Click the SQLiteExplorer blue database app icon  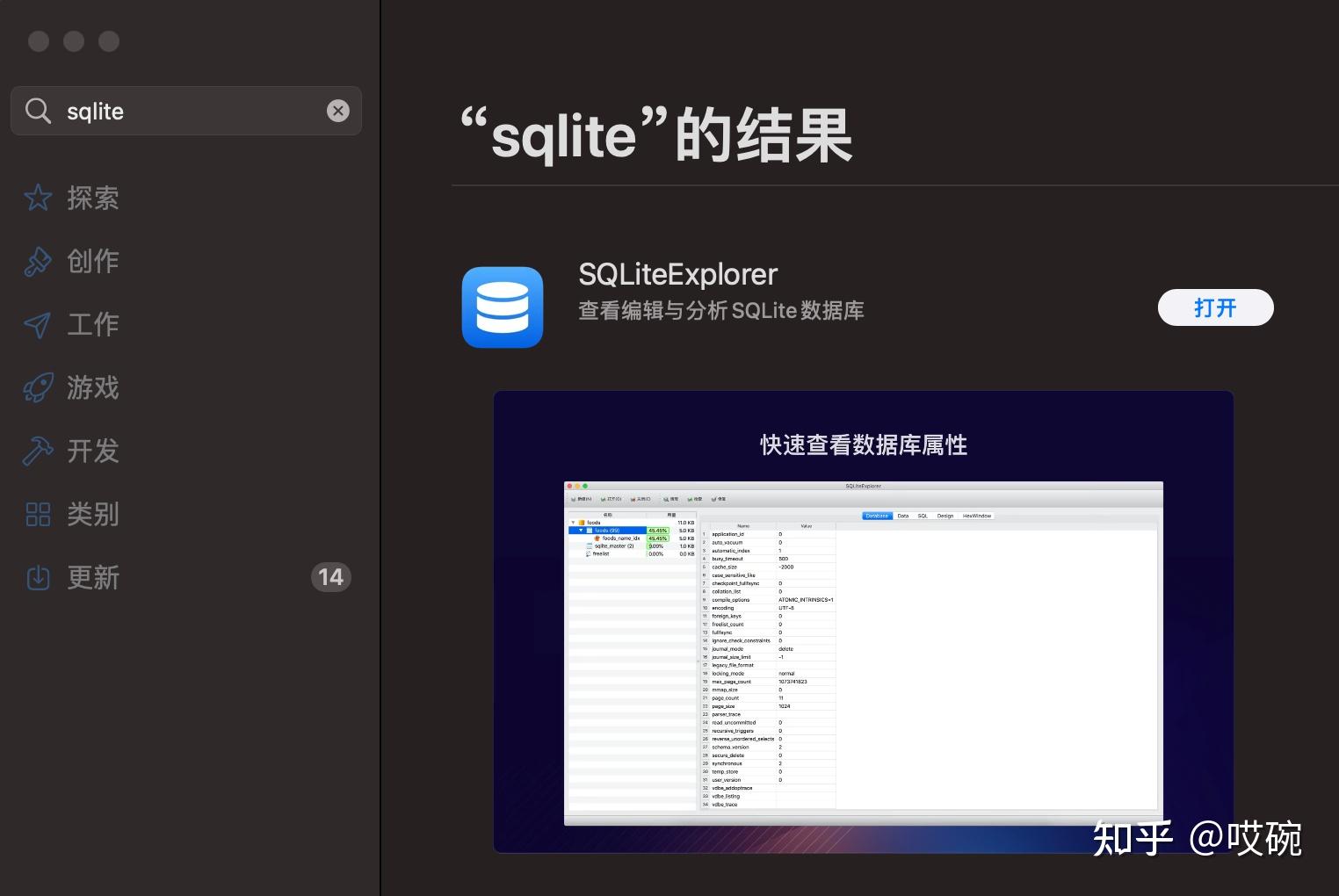pos(502,307)
